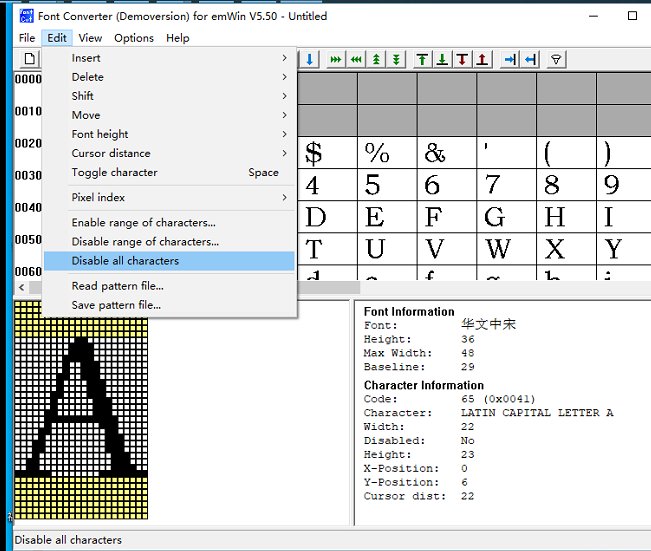The height and width of the screenshot is (551, 651).
Task: Click blue right arrow with bar icon
Action: coord(509,59)
